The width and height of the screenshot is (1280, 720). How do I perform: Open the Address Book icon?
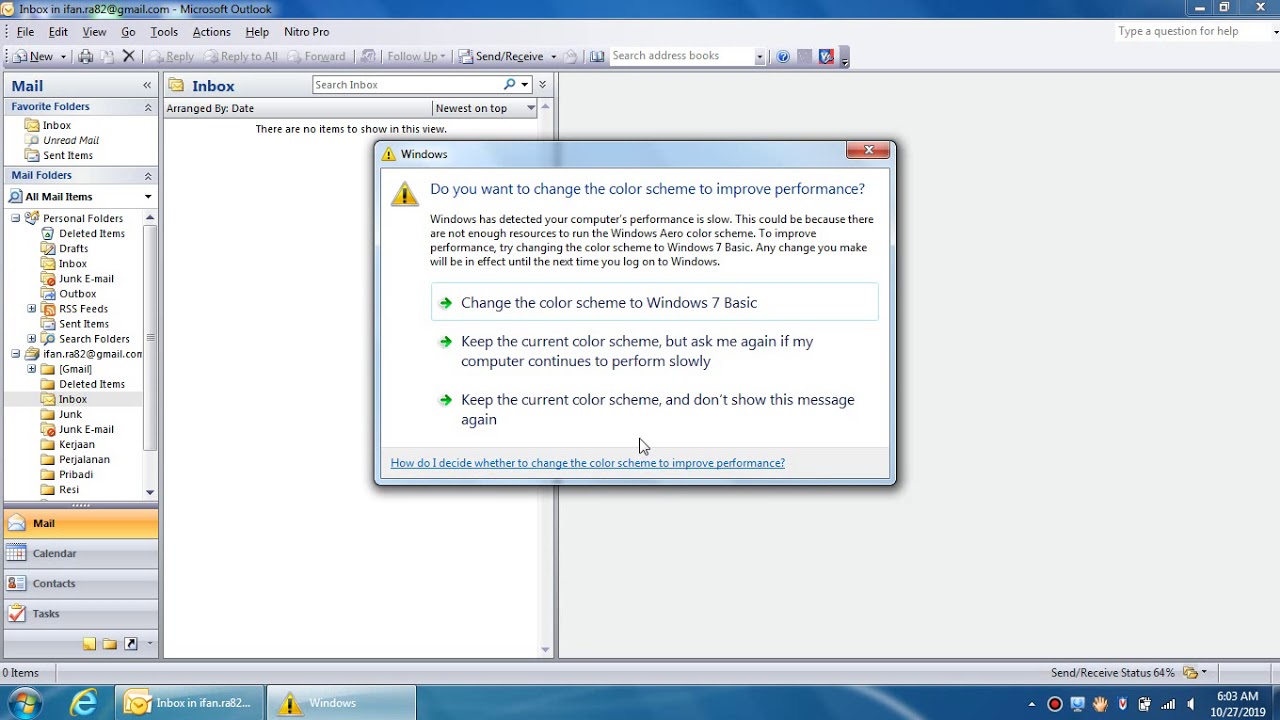click(x=597, y=57)
